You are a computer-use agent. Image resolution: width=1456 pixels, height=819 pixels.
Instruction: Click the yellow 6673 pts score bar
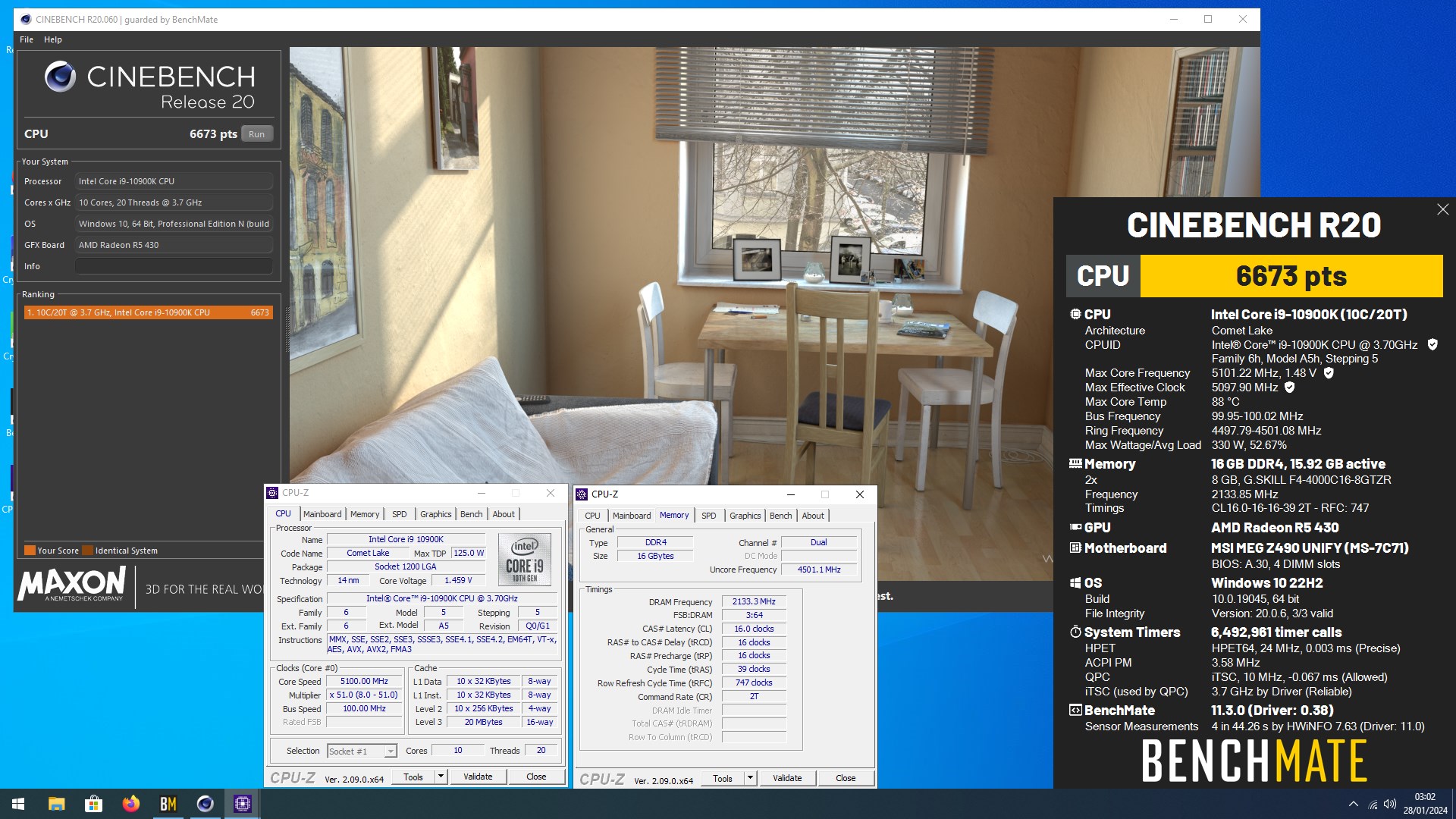coord(1291,276)
